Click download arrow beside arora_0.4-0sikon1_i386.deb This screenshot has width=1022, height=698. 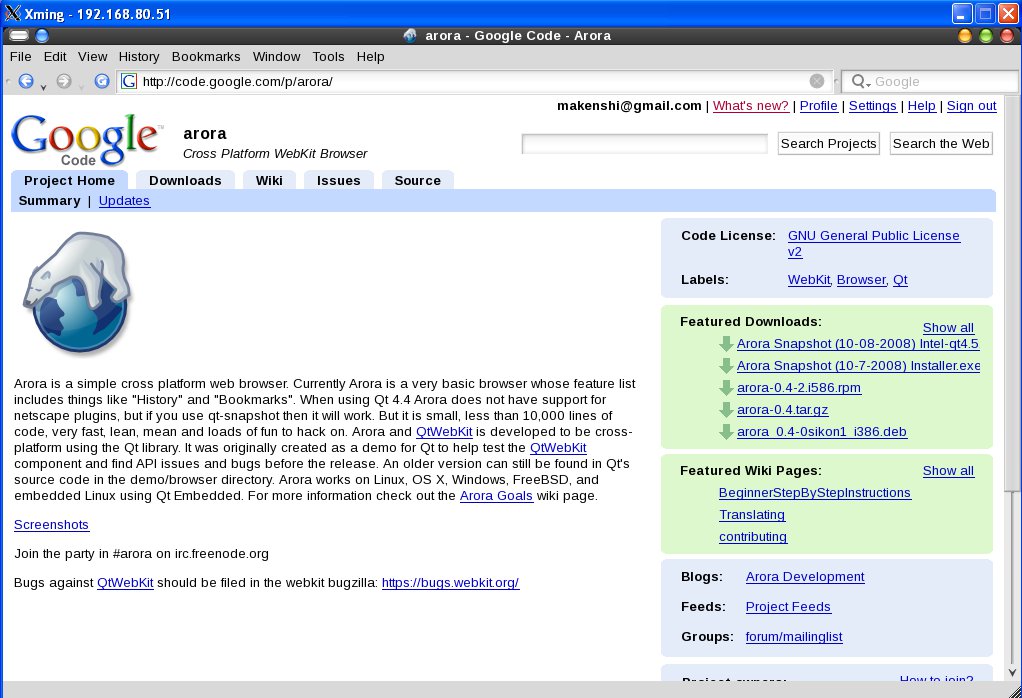tap(726, 431)
